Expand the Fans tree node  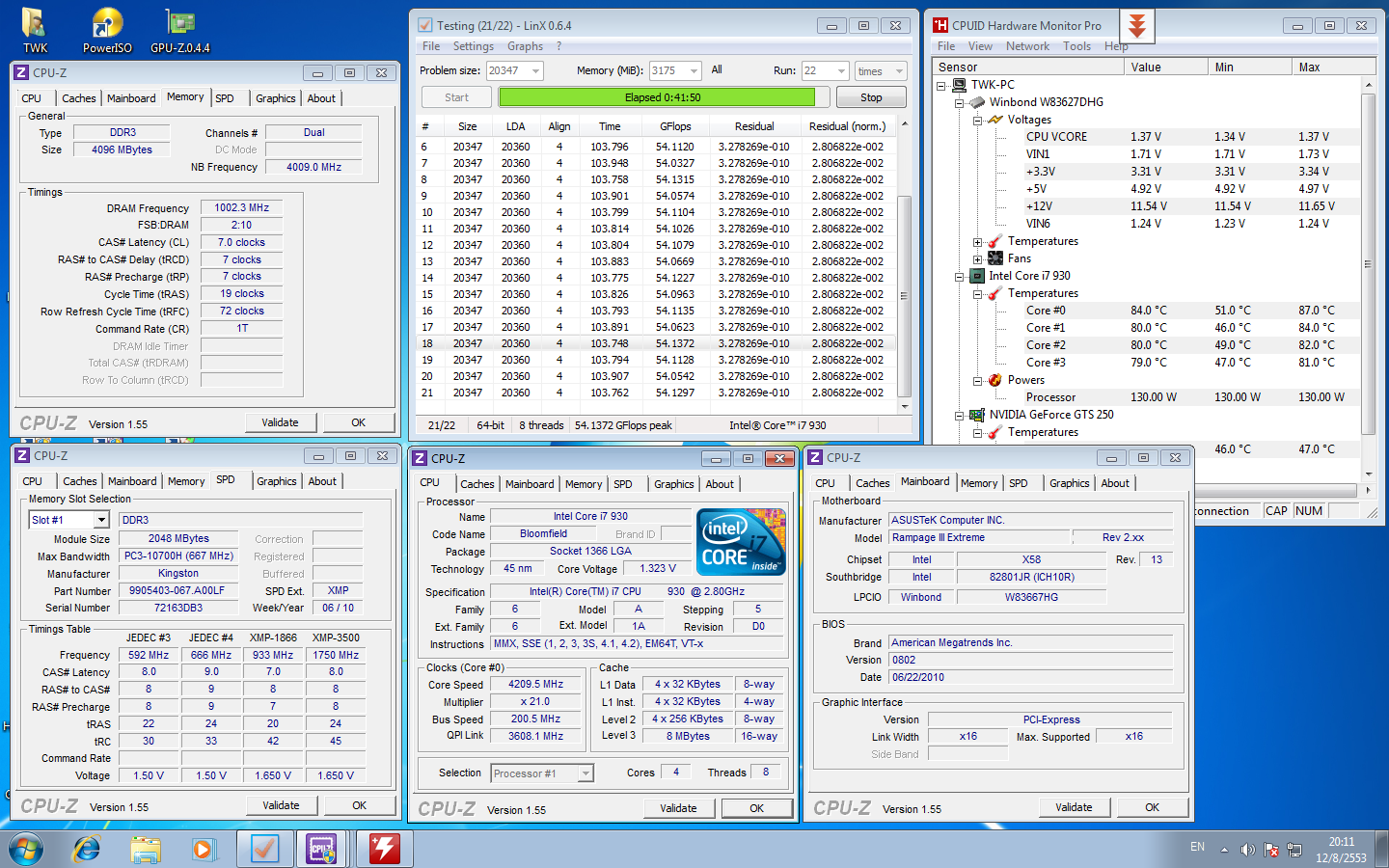[x=977, y=258]
